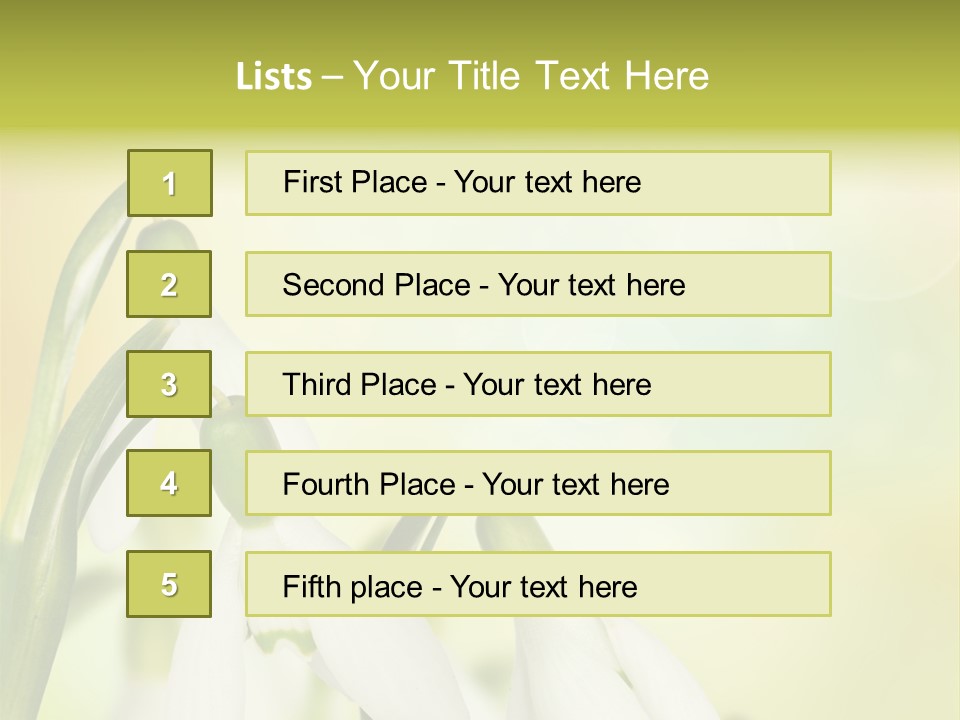Click 'Your Title Text Here' in heading
960x720 pixels.
pos(531,76)
